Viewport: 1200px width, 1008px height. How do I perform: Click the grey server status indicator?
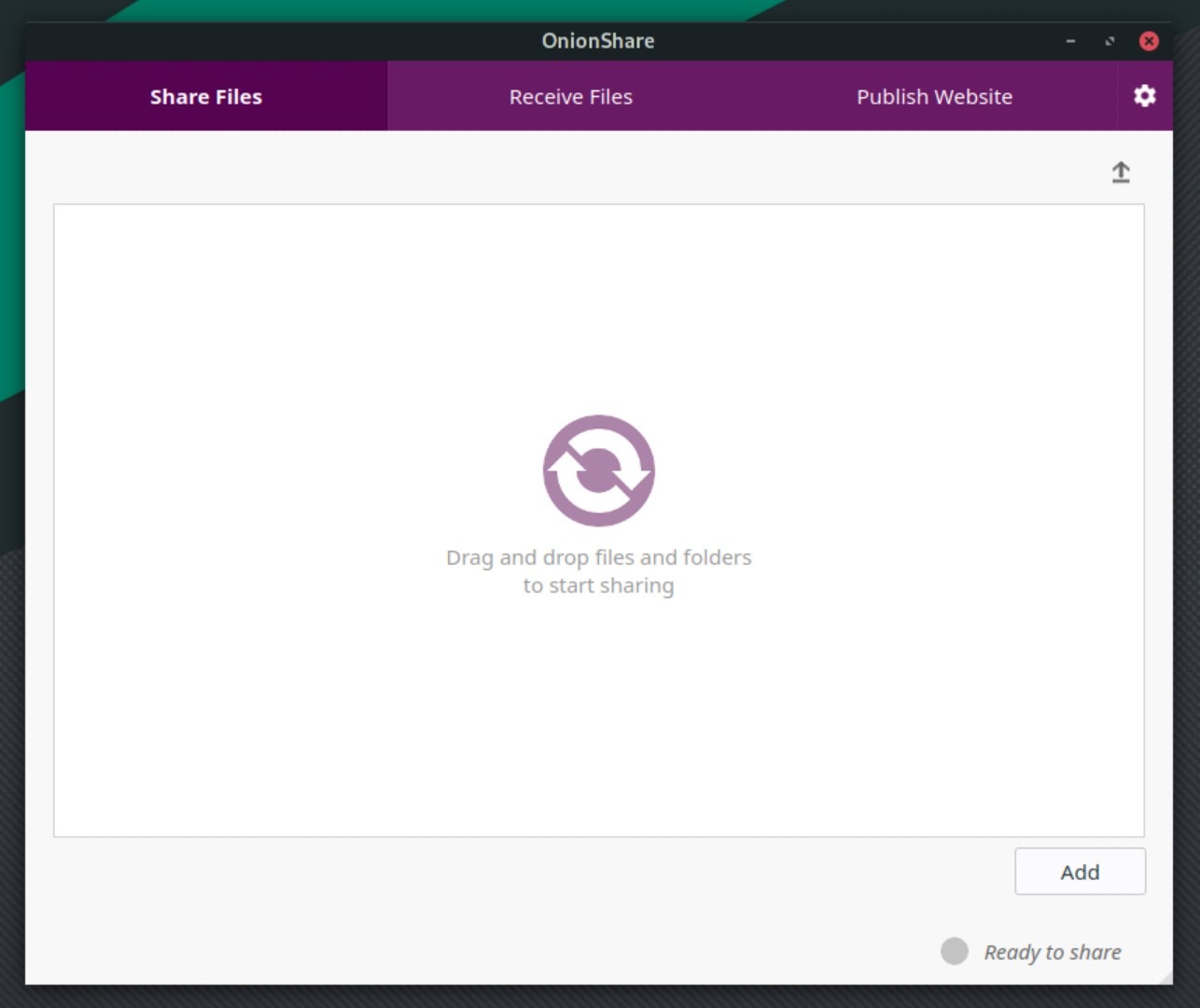point(955,951)
